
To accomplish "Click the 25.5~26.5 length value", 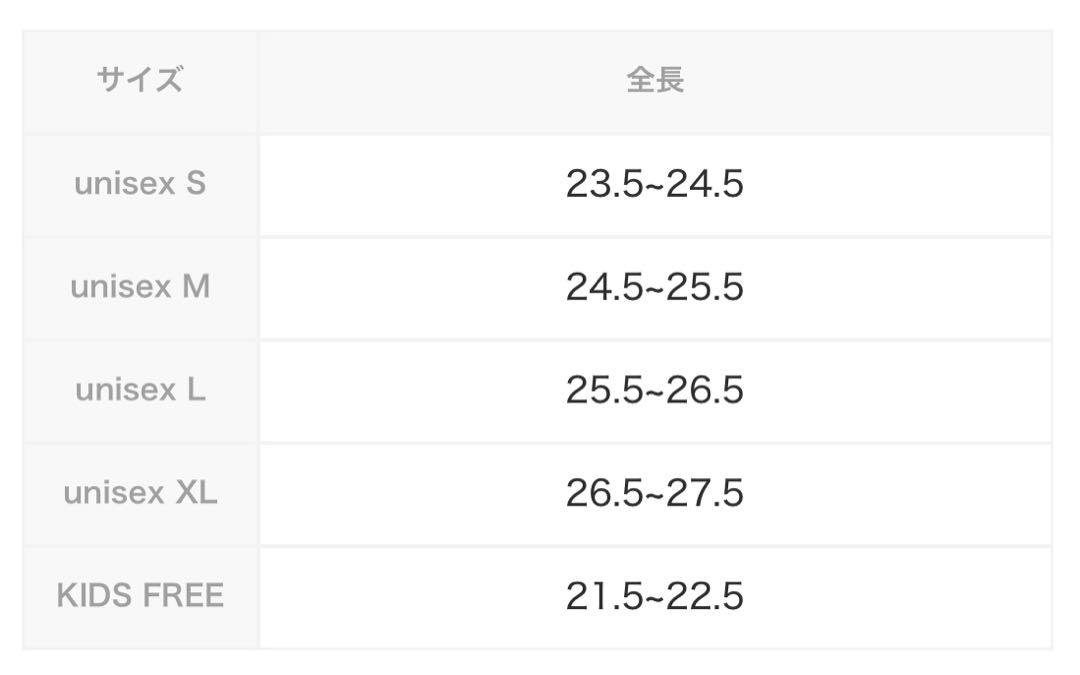I will (x=655, y=390).
